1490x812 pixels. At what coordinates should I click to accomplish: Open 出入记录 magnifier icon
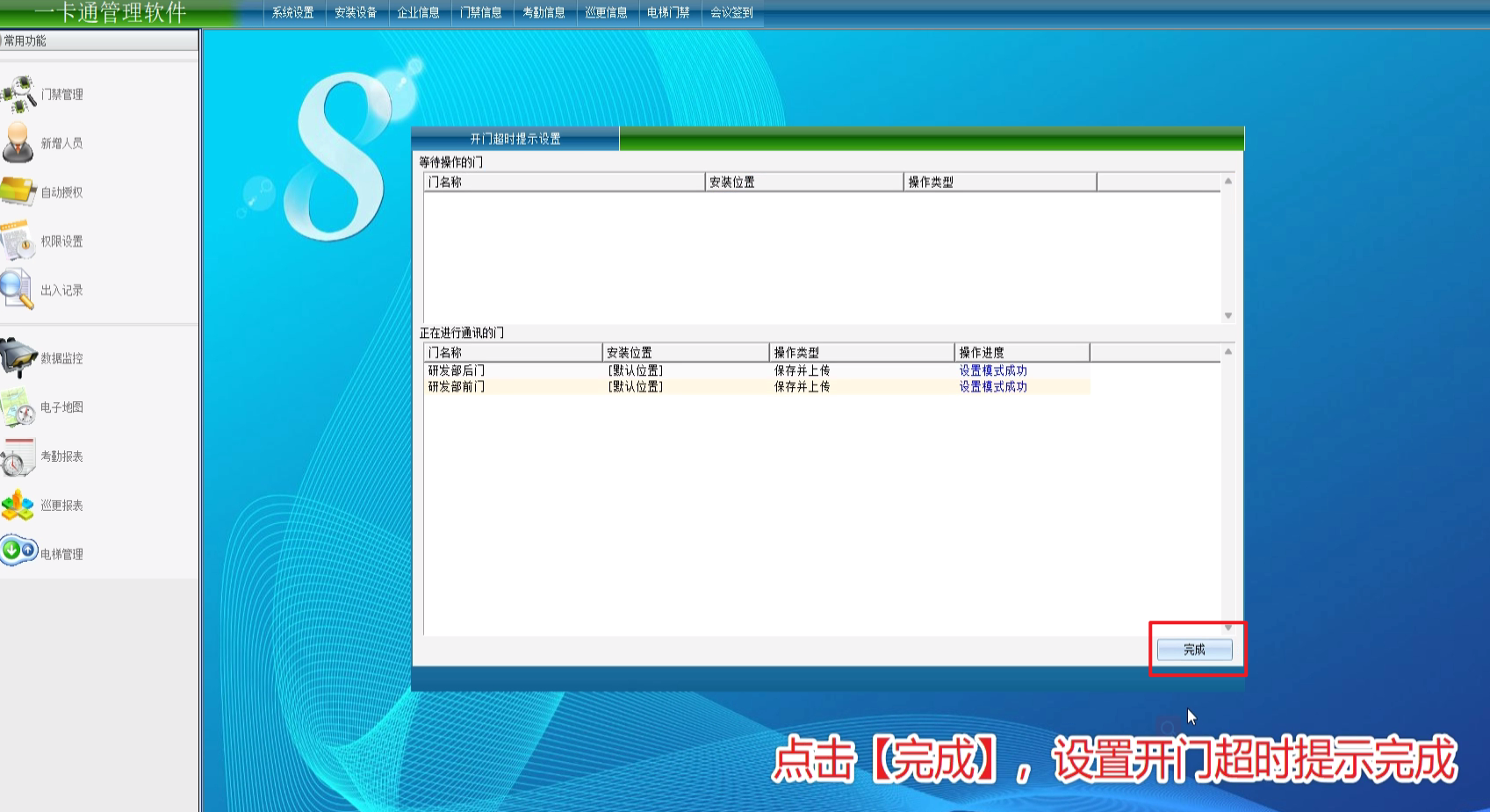(x=18, y=290)
